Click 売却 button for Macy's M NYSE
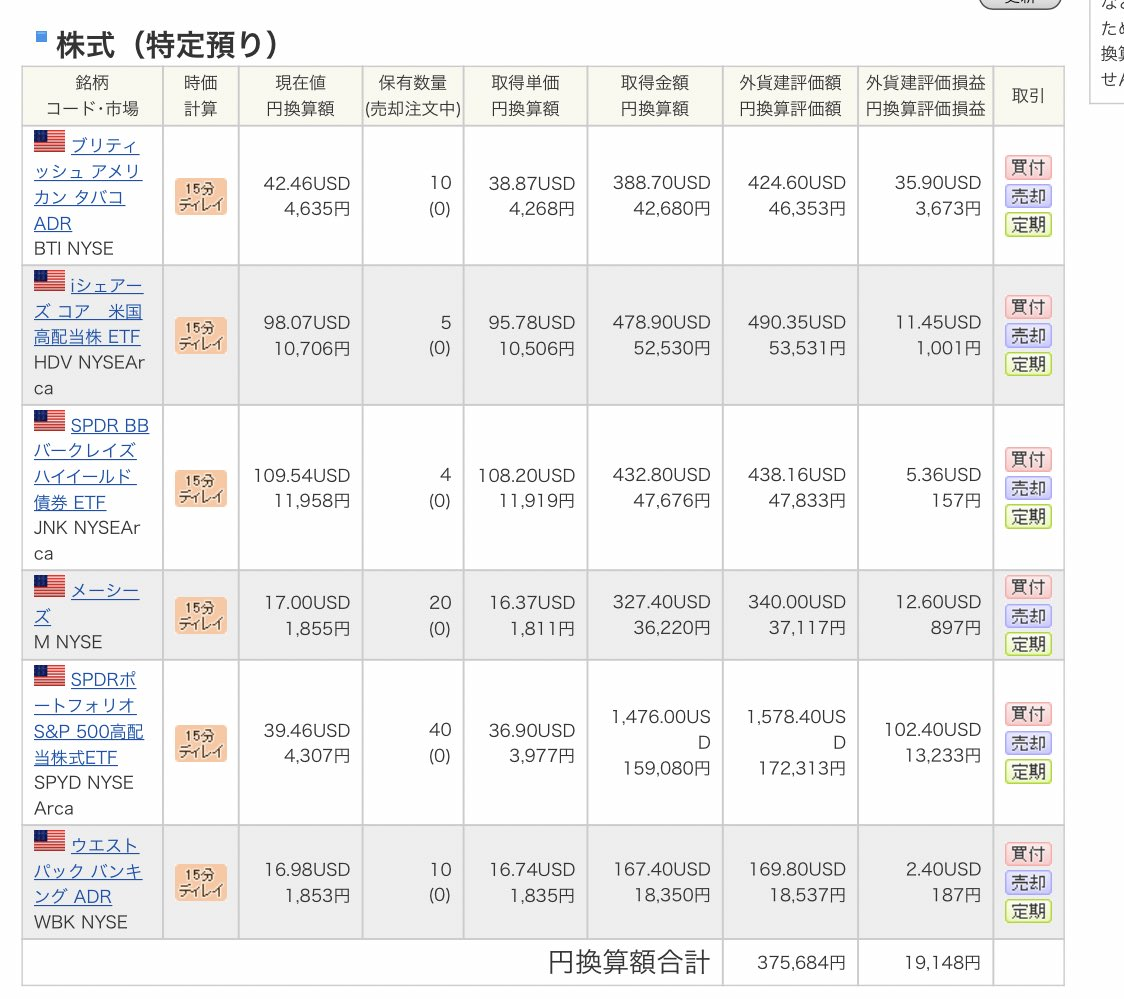The width and height of the screenshot is (1124, 999). coord(1028,616)
